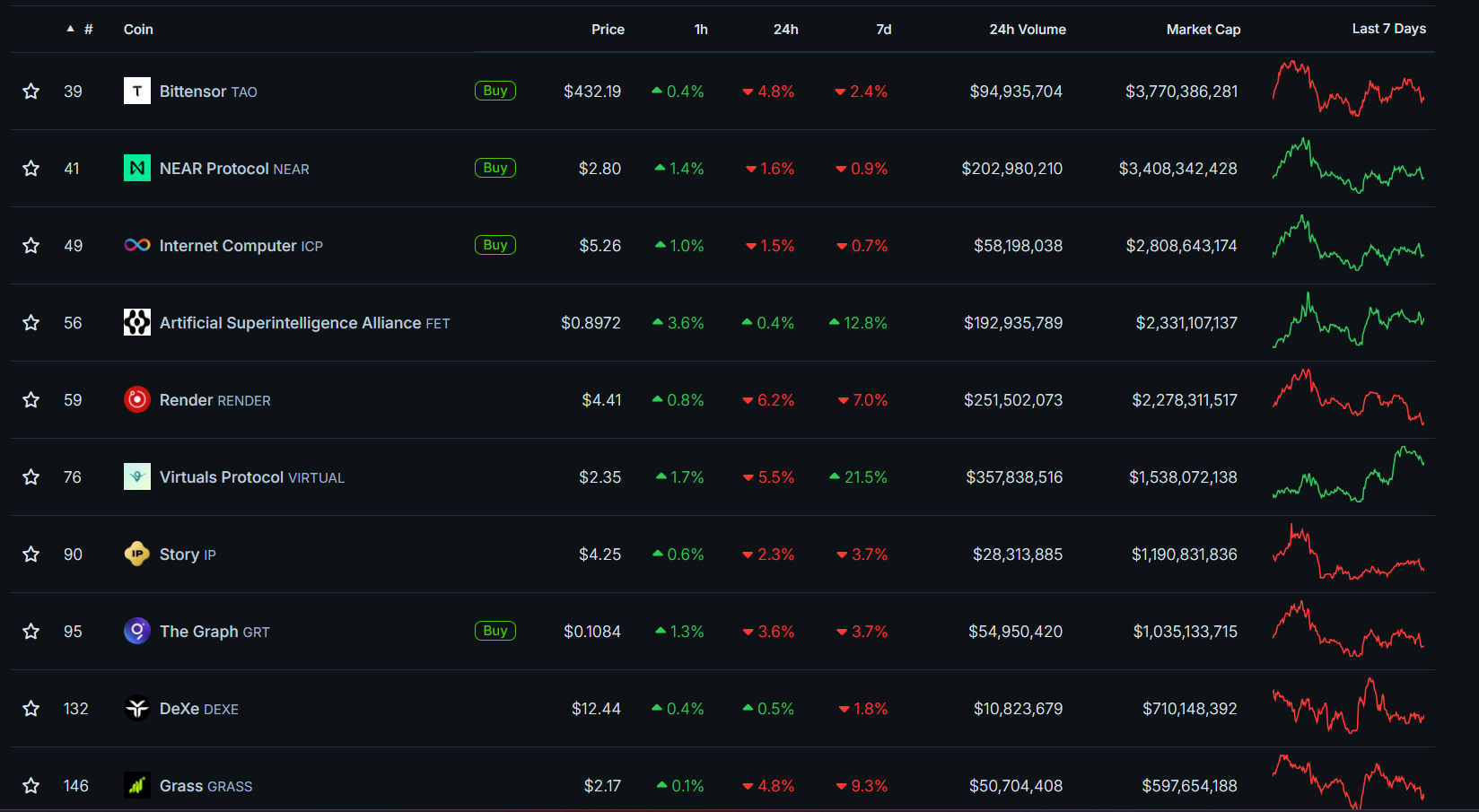Toggle the Story IP favorite star
This screenshot has height=812, width=1479.
[x=31, y=554]
